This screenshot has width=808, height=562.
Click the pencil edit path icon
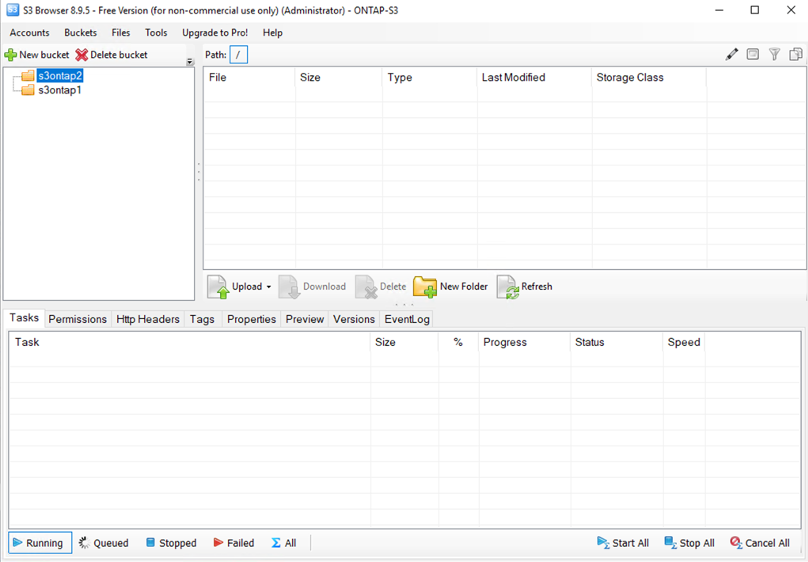(x=731, y=54)
